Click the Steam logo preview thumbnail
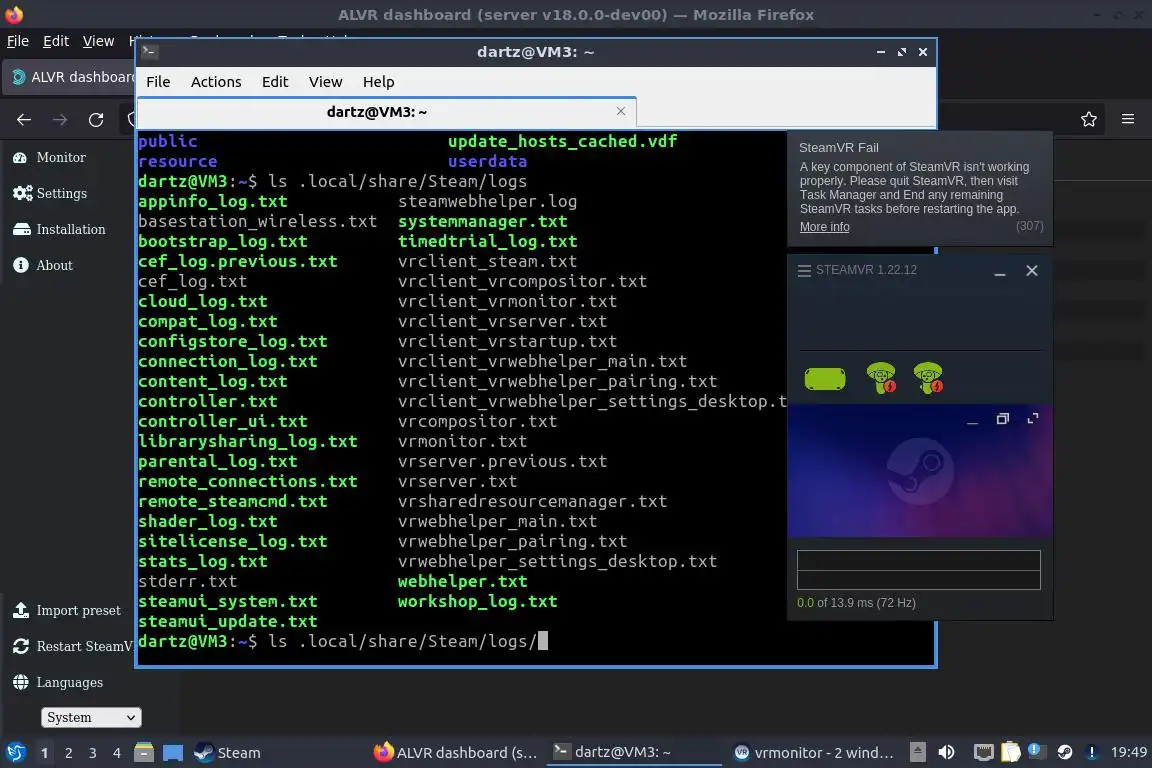This screenshot has height=768, width=1152. [920, 471]
